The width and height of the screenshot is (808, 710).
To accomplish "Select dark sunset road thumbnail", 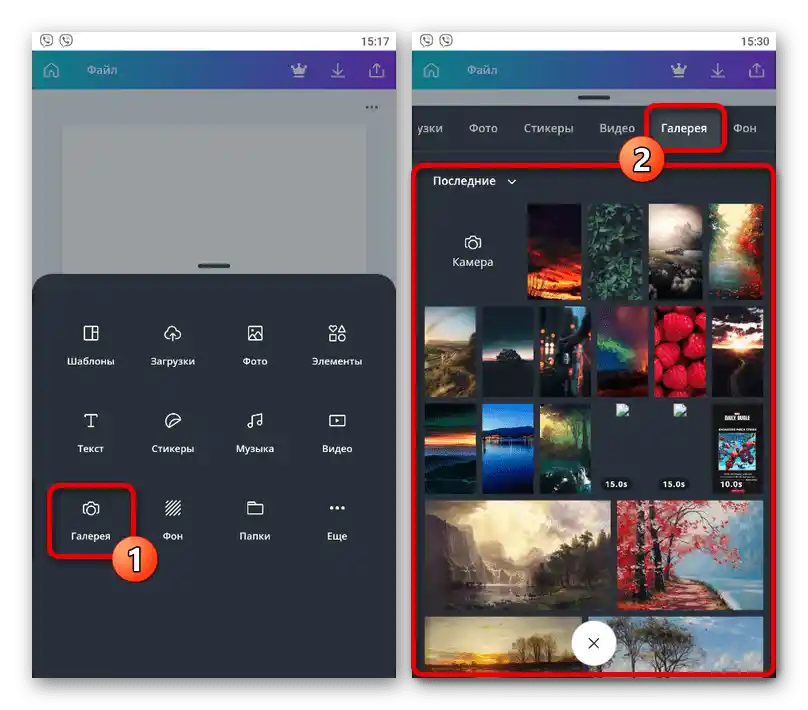I will point(737,351).
